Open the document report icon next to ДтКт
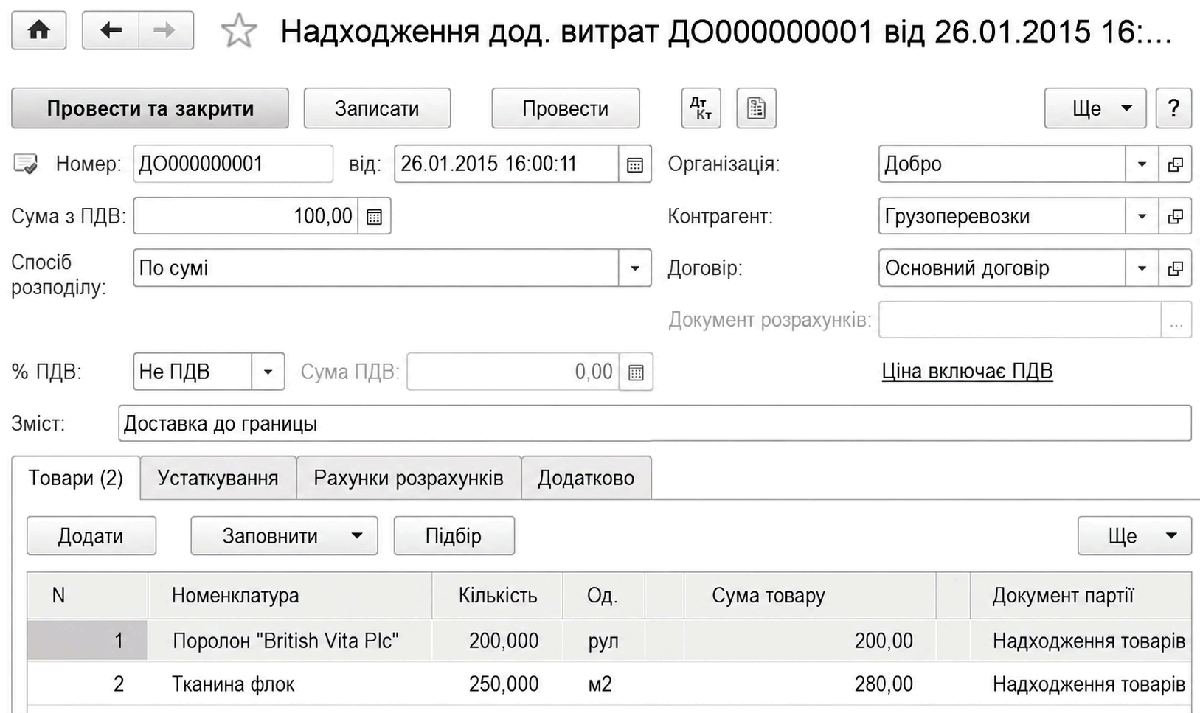This screenshot has height=713, width=1200. click(x=758, y=109)
